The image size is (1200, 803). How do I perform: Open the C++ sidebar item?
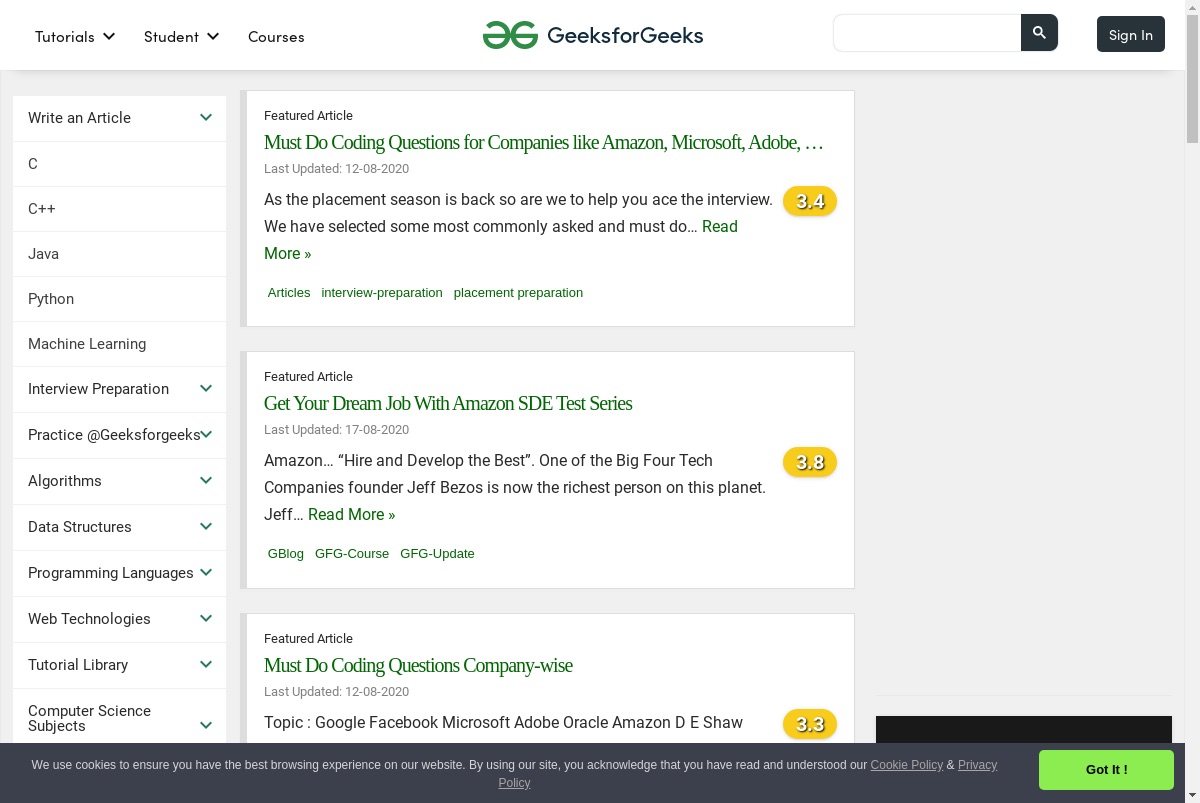tap(119, 209)
